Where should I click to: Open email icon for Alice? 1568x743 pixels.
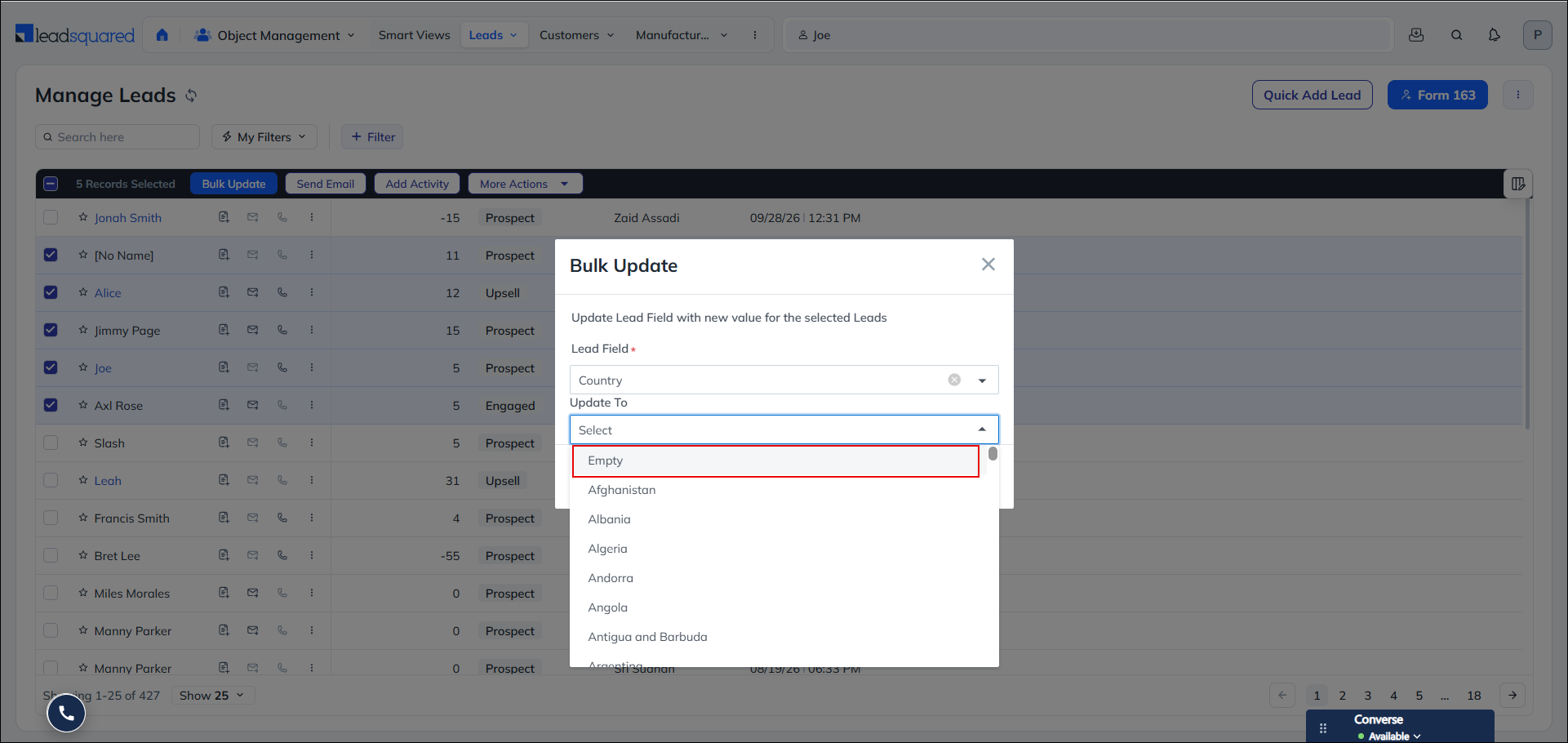point(253,292)
